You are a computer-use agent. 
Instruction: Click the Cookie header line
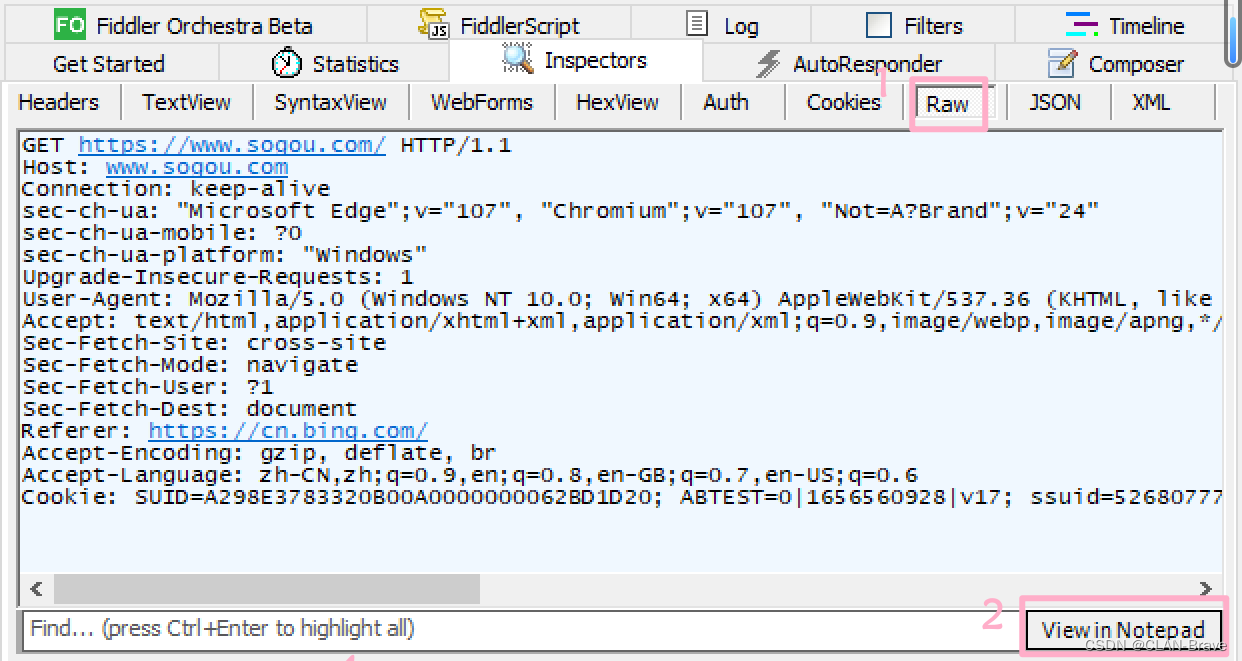tap(620, 497)
